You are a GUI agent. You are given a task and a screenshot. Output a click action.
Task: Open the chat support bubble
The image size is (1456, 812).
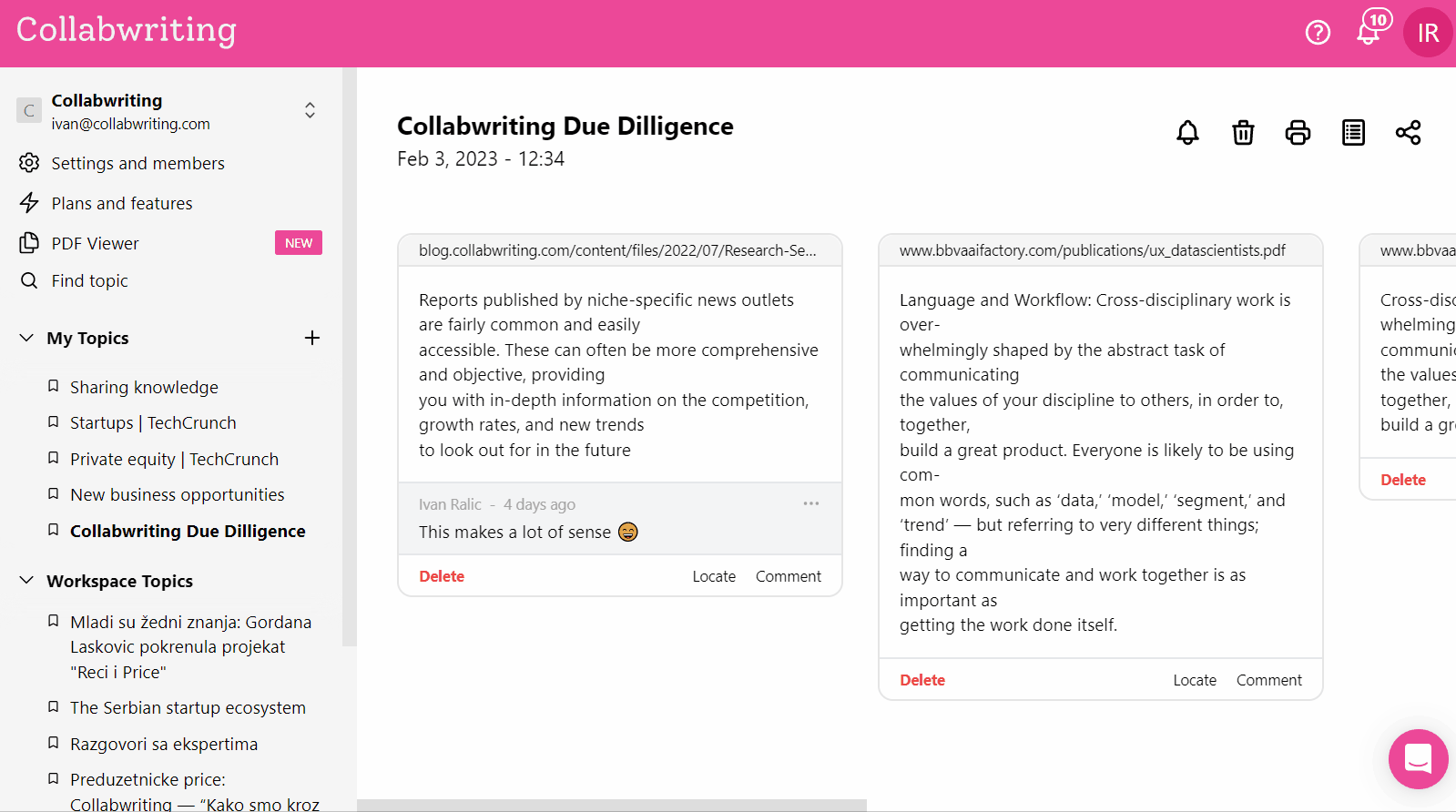[x=1418, y=758]
